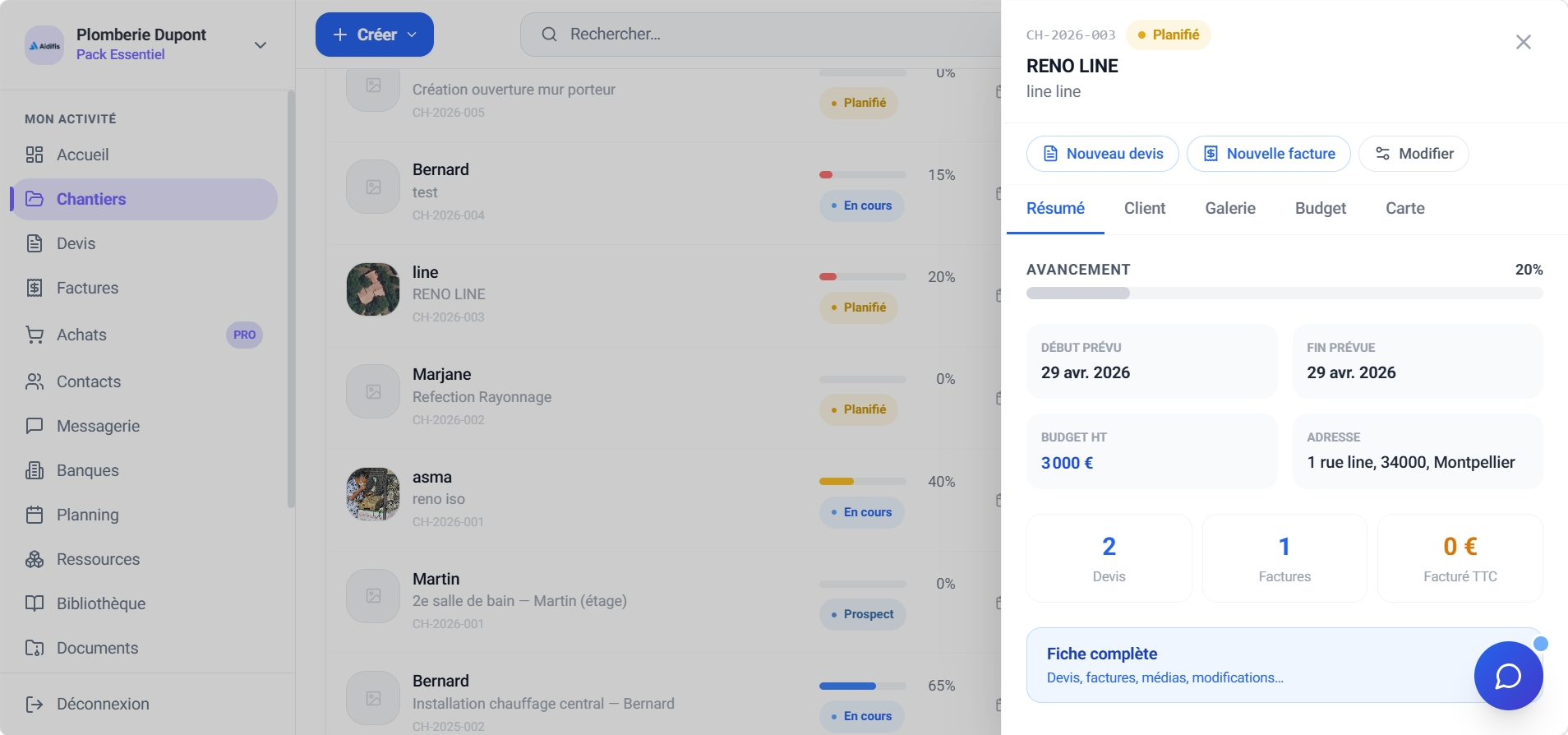Click the Bibliothèque book icon
The height and width of the screenshot is (735, 1568).
coord(35,603)
